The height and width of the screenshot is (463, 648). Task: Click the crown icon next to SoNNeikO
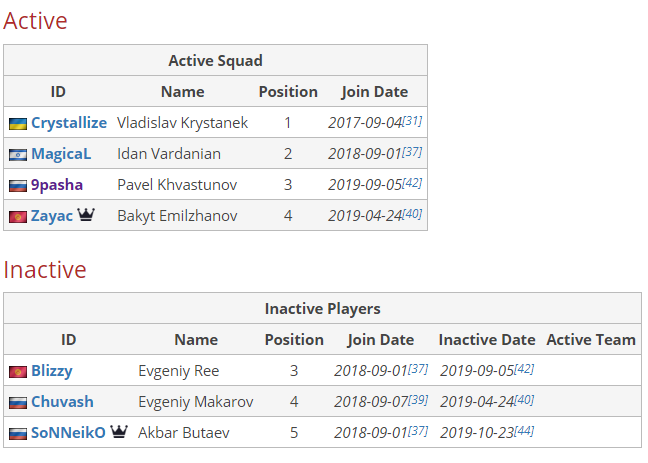pos(119,432)
